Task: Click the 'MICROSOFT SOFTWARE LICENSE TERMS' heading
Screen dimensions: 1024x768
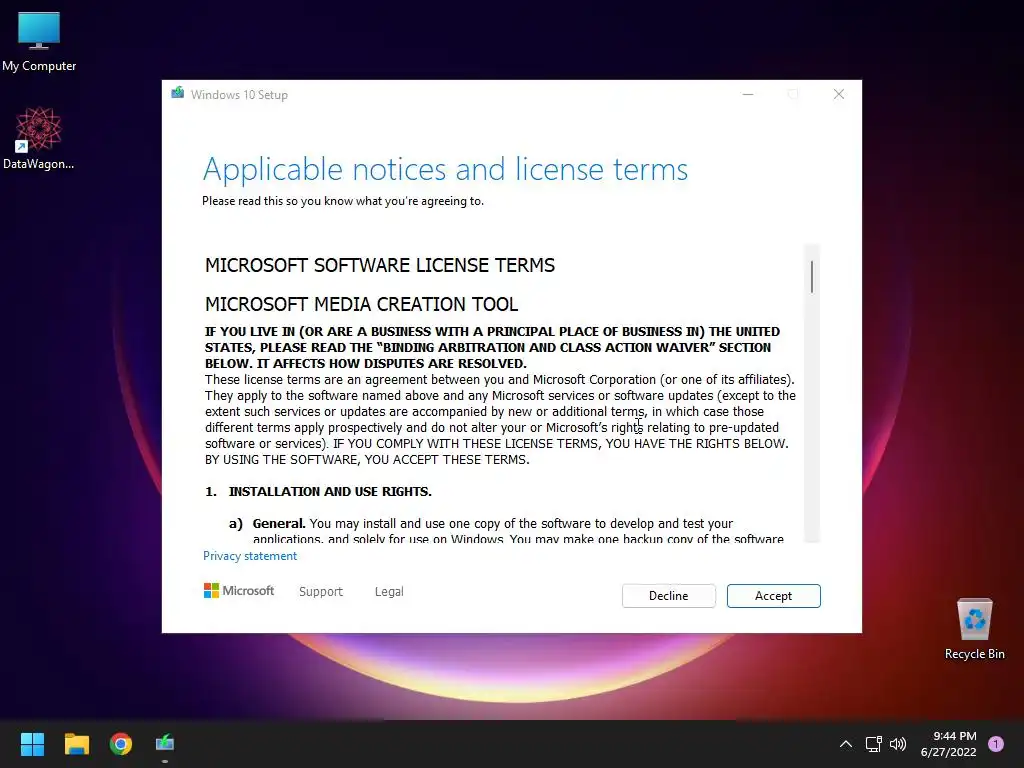Action: (x=380, y=265)
